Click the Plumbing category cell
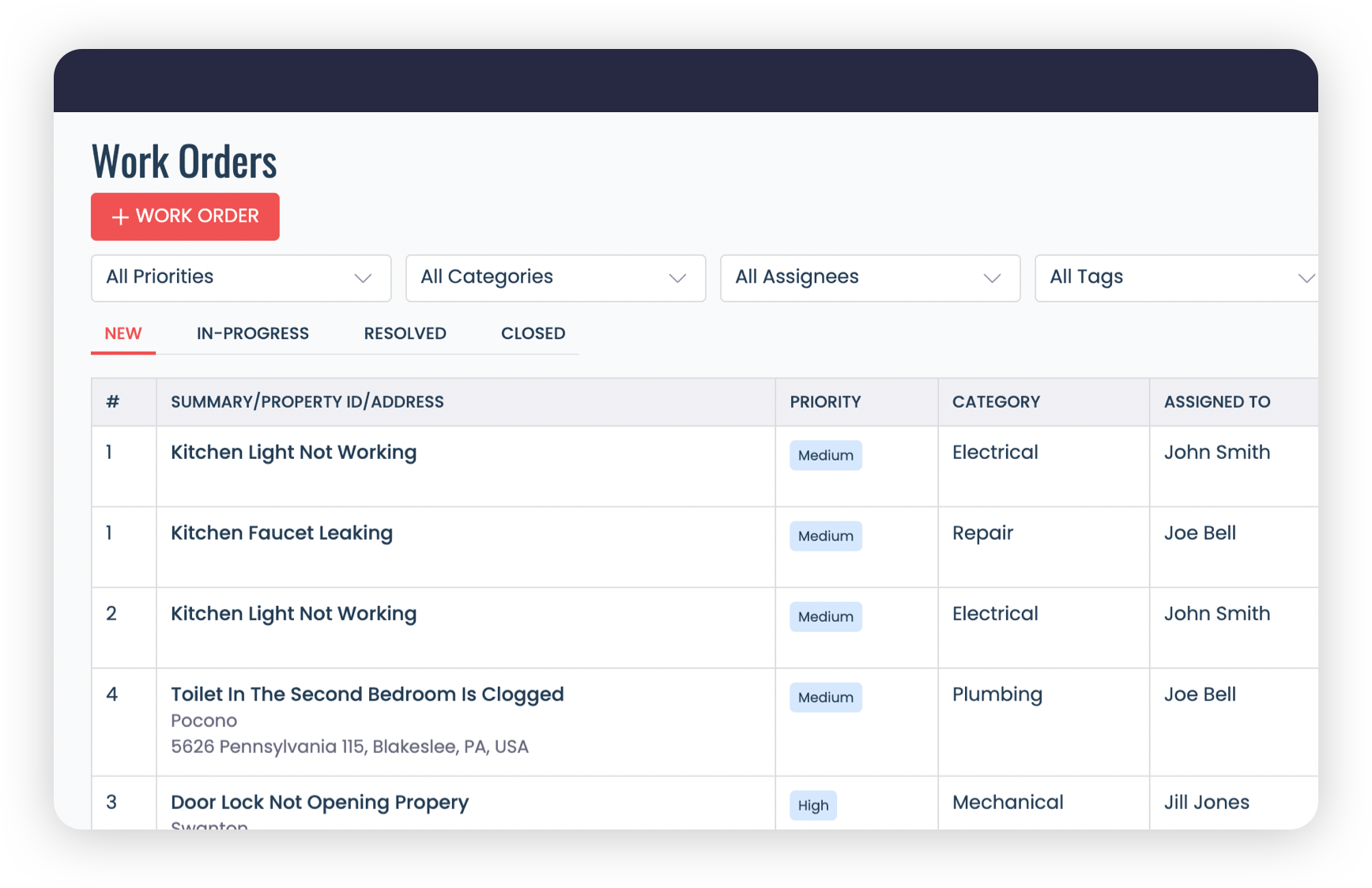This screenshot has height=888, width=1372. (997, 694)
